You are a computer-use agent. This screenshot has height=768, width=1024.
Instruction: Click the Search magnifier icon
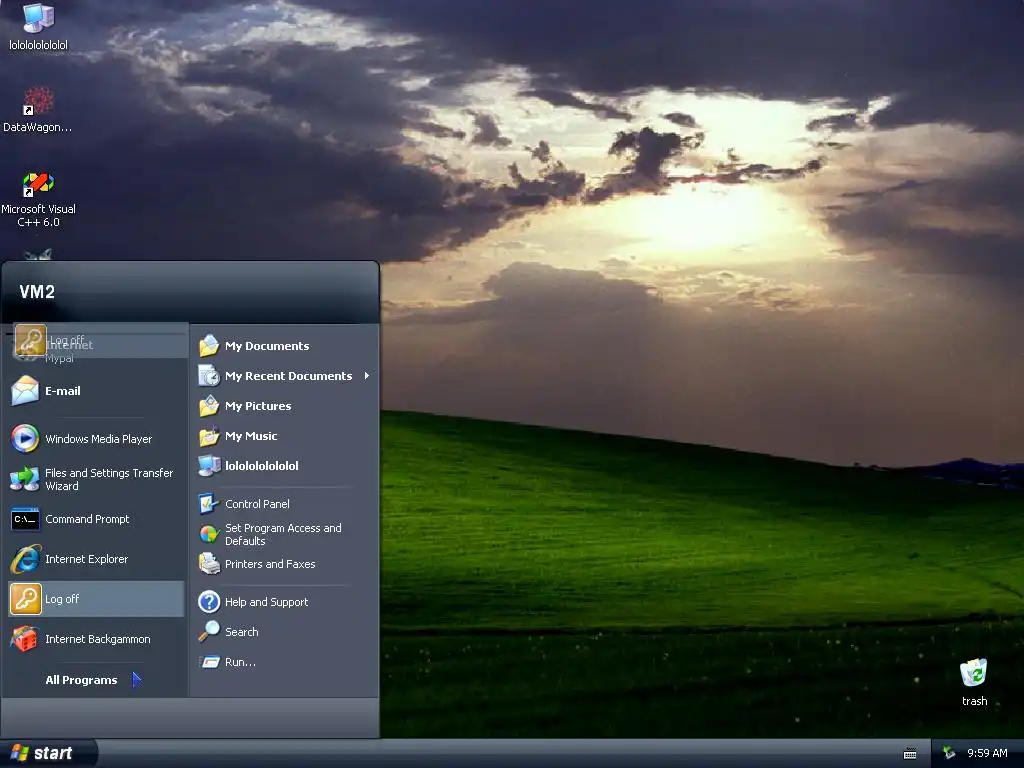(x=209, y=632)
